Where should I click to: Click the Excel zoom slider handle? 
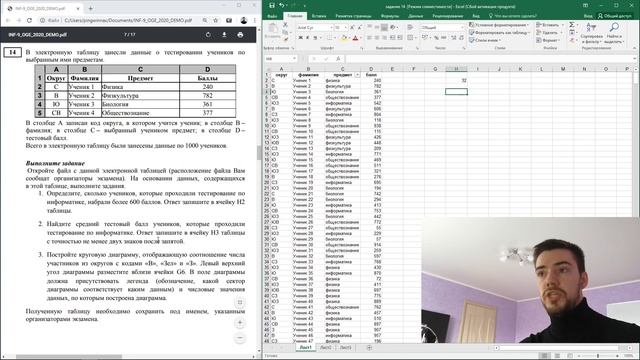click(x=598, y=356)
